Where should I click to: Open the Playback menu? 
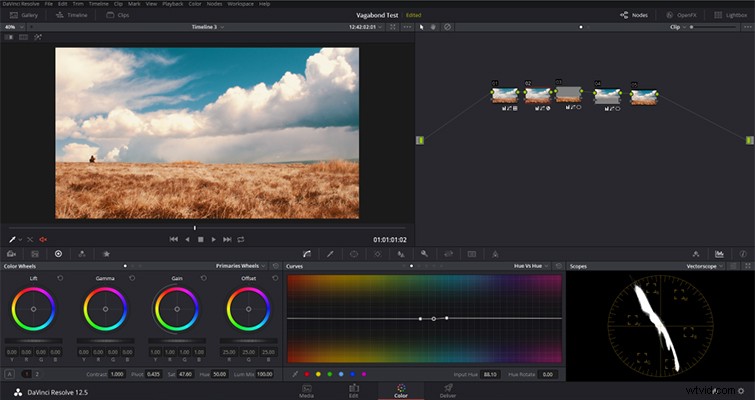pyautogui.click(x=172, y=4)
